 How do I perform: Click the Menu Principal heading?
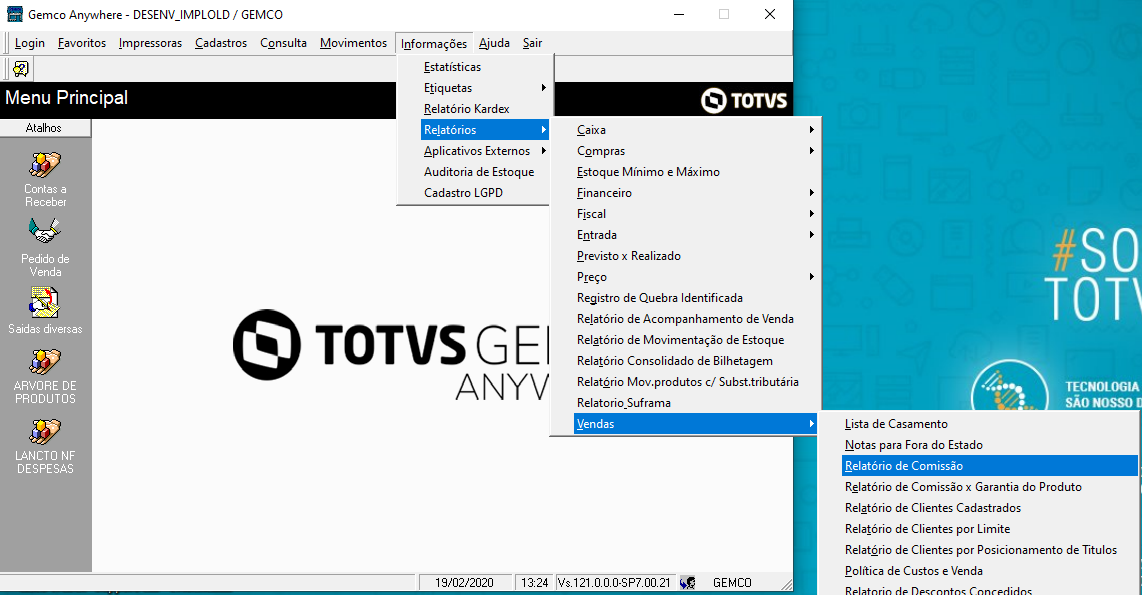point(66,98)
